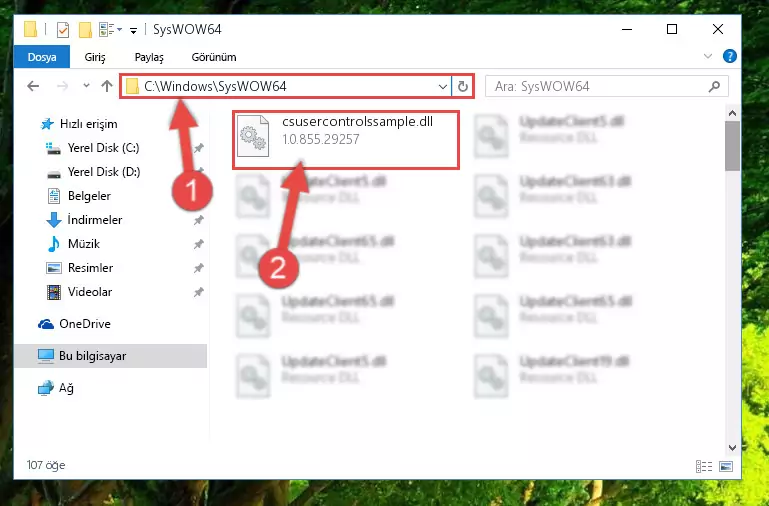Click the vertical scrollbar thumb
Screen dimensions: 769x506
pyautogui.click(x=732, y=146)
